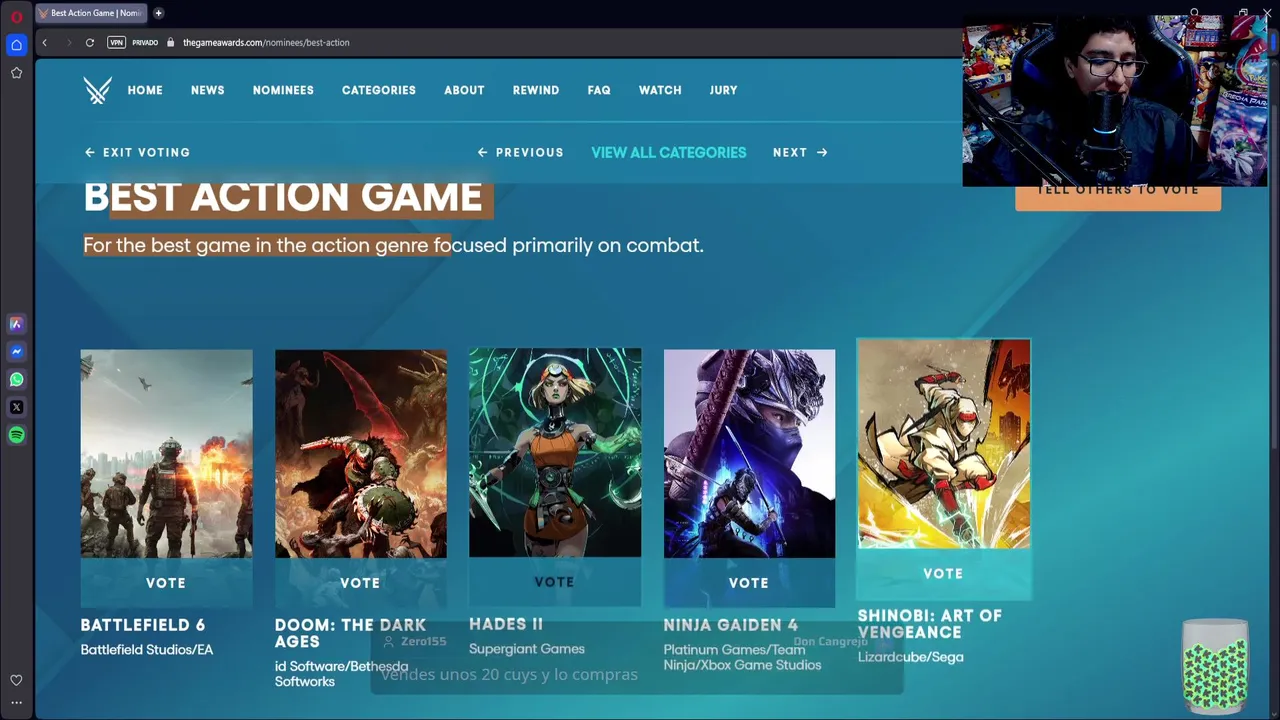Click the Ninja Gaiden 4 cover art
The width and height of the screenshot is (1280, 720).
(x=749, y=453)
